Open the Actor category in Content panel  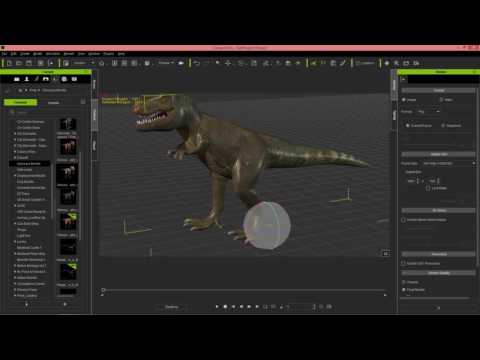[27, 79]
